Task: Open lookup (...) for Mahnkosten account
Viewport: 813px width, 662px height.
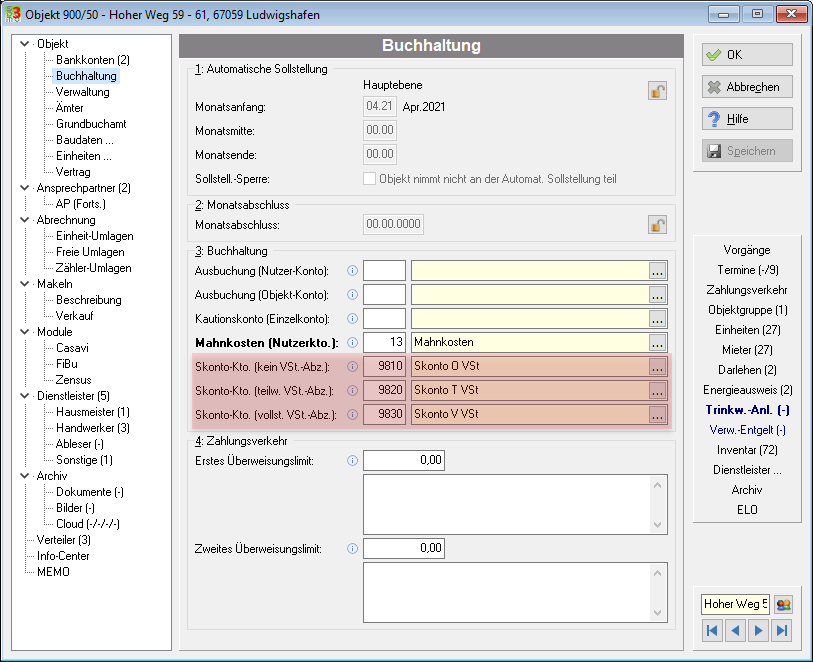Action: click(657, 342)
